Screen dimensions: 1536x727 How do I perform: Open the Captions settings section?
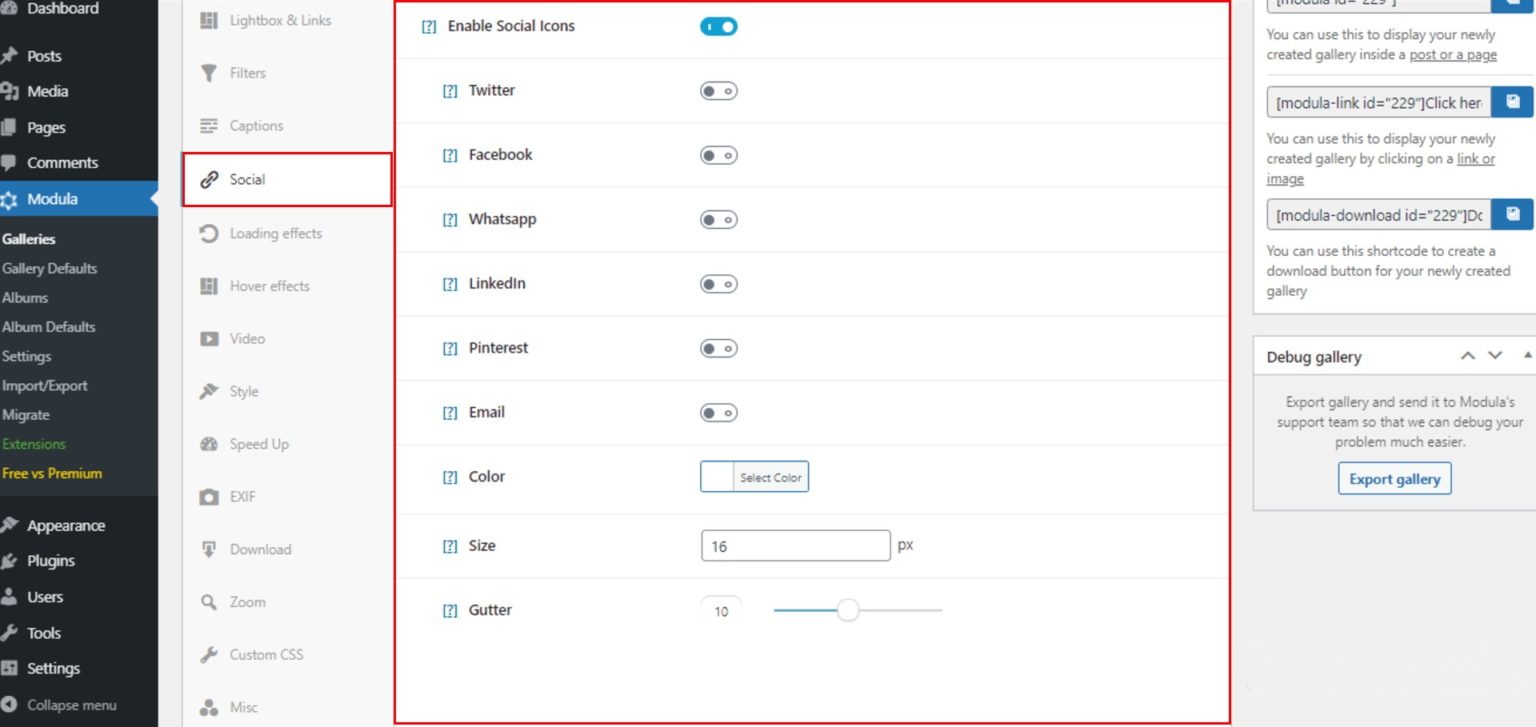point(243,125)
